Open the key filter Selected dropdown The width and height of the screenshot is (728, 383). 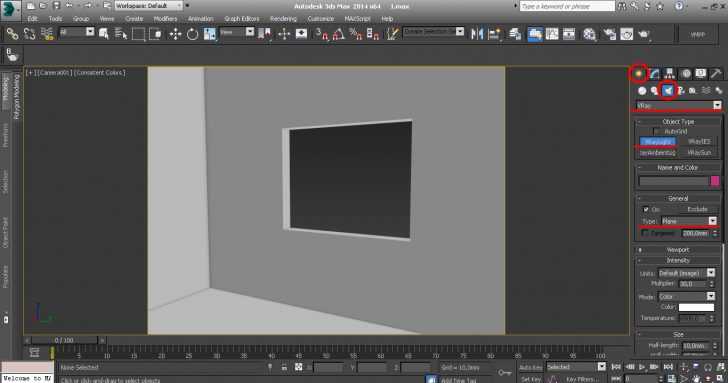576,367
